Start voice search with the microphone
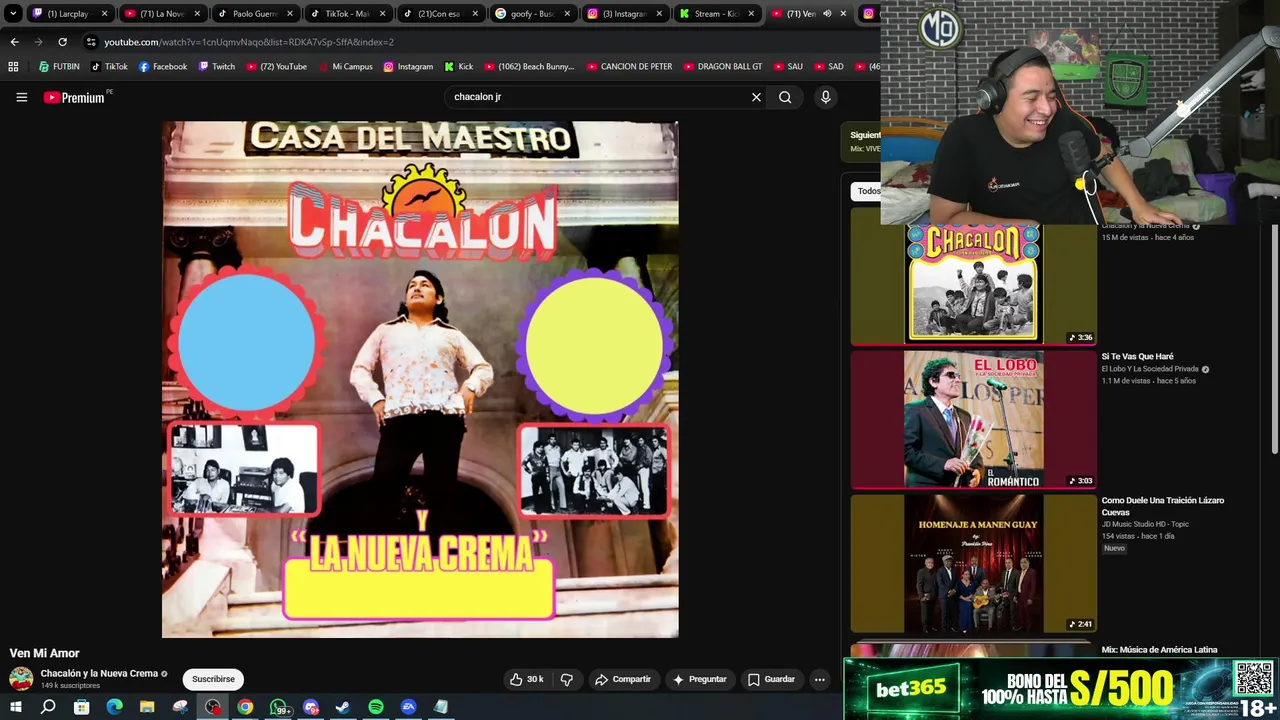The image size is (1280, 720). [x=825, y=97]
